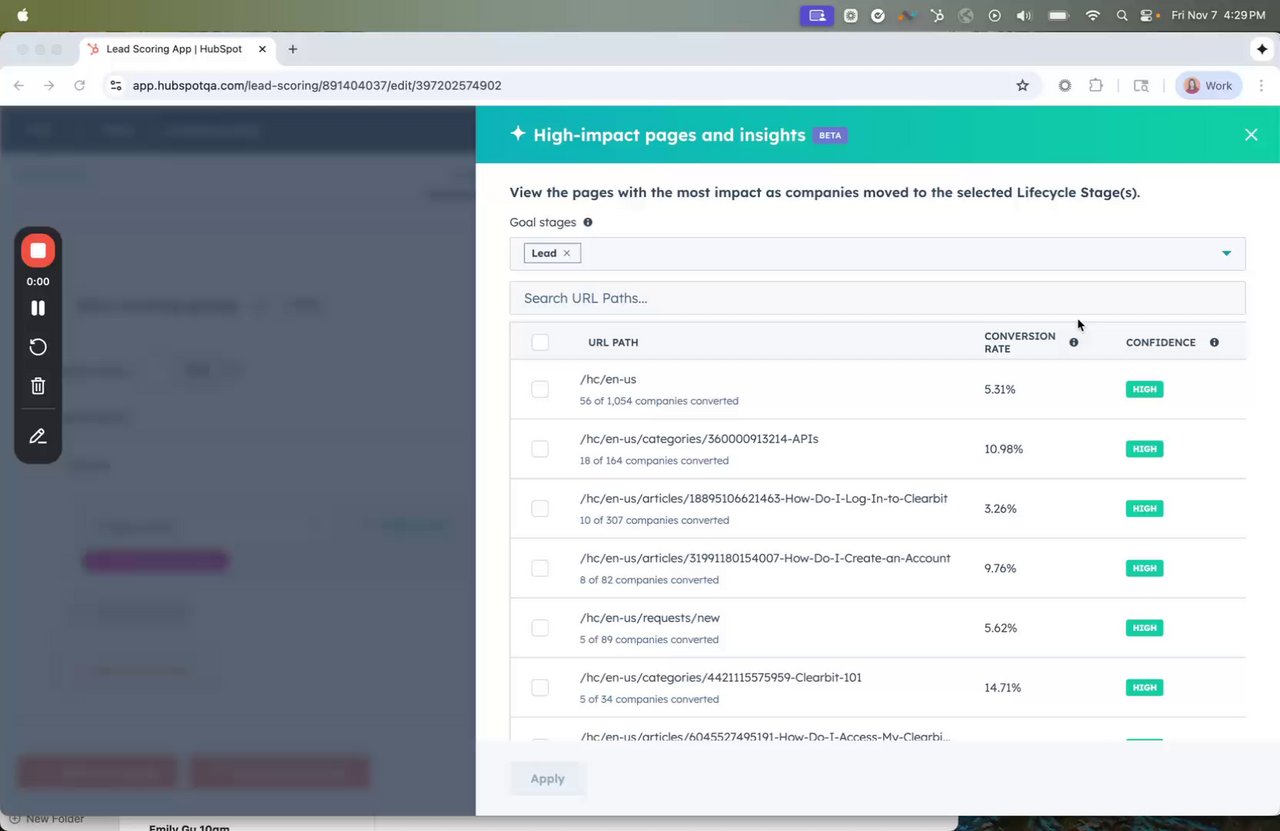Click the Confidence column info icon
The width and height of the screenshot is (1280, 831).
point(1214,342)
